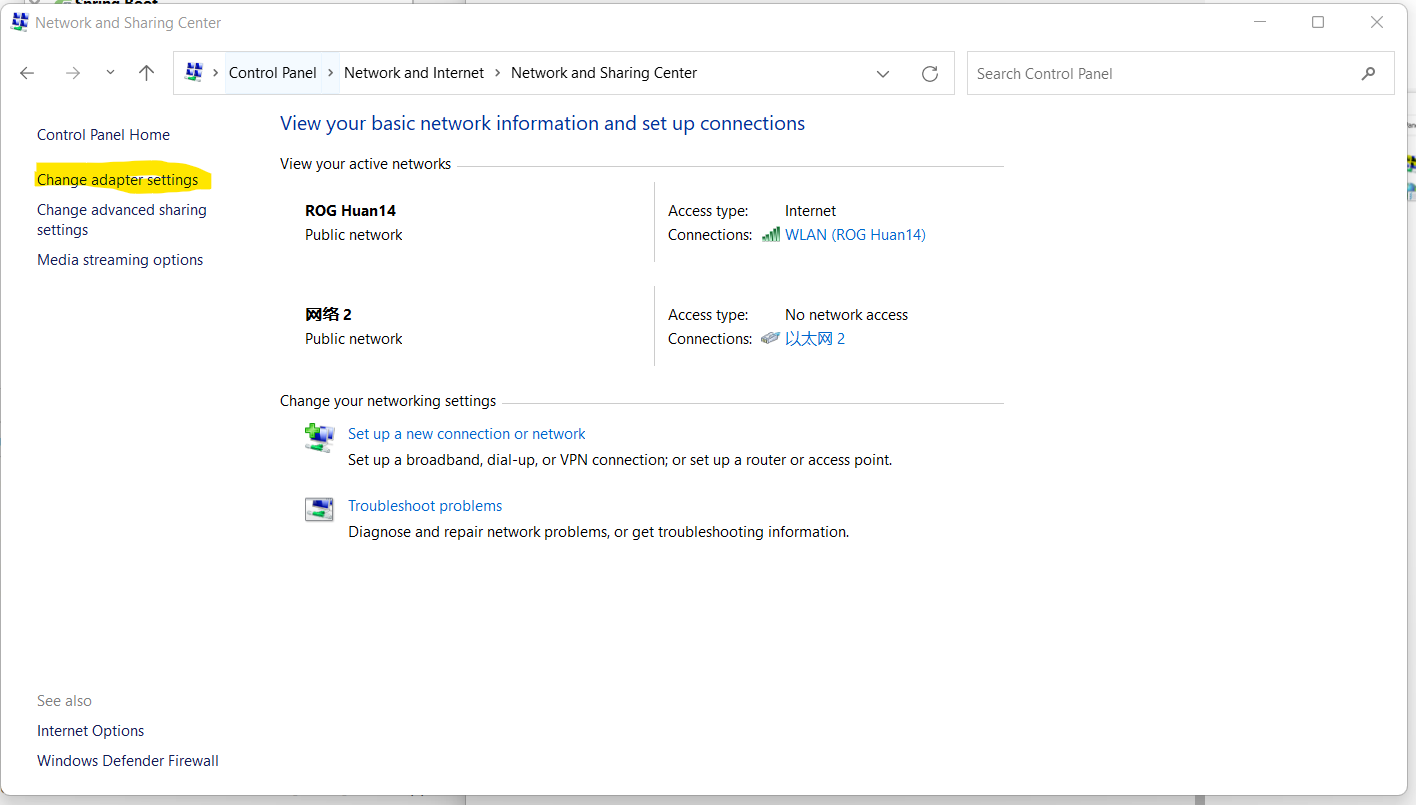Minimize the Network and Sharing Center window
The height and width of the screenshot is (805, 1416).
click(x=1259, y=22)
